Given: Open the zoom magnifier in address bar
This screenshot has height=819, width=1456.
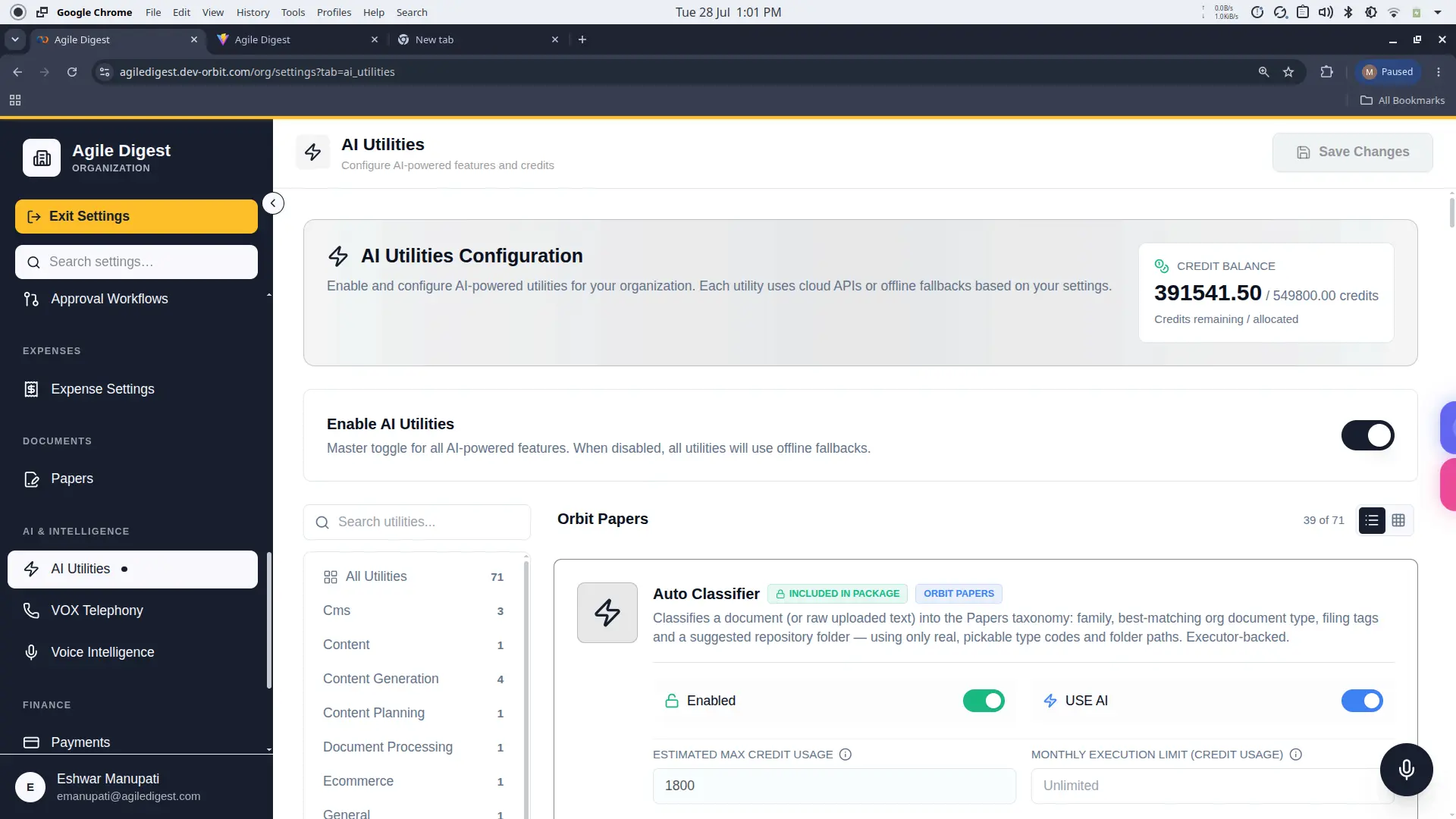Looking at the screenshot, I should point(1263,72).
